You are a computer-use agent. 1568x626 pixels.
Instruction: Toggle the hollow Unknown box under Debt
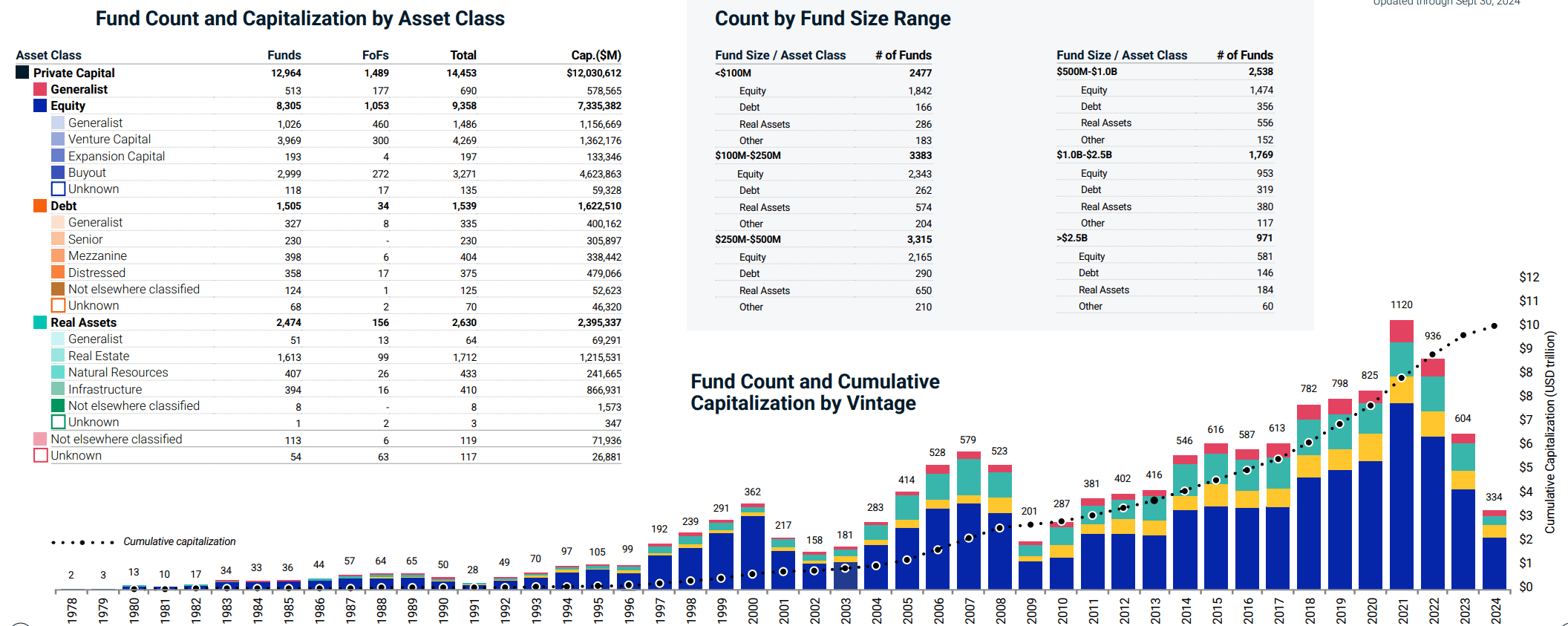coord(58,306)
